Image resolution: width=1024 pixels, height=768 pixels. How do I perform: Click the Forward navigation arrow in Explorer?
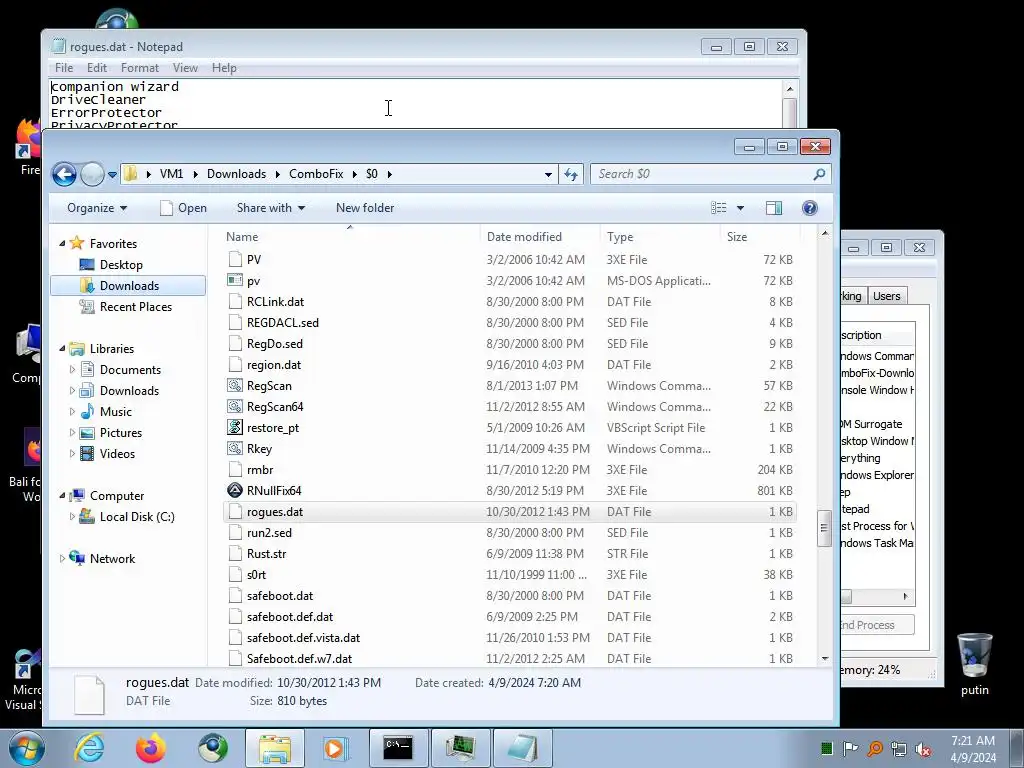point(92,174)
